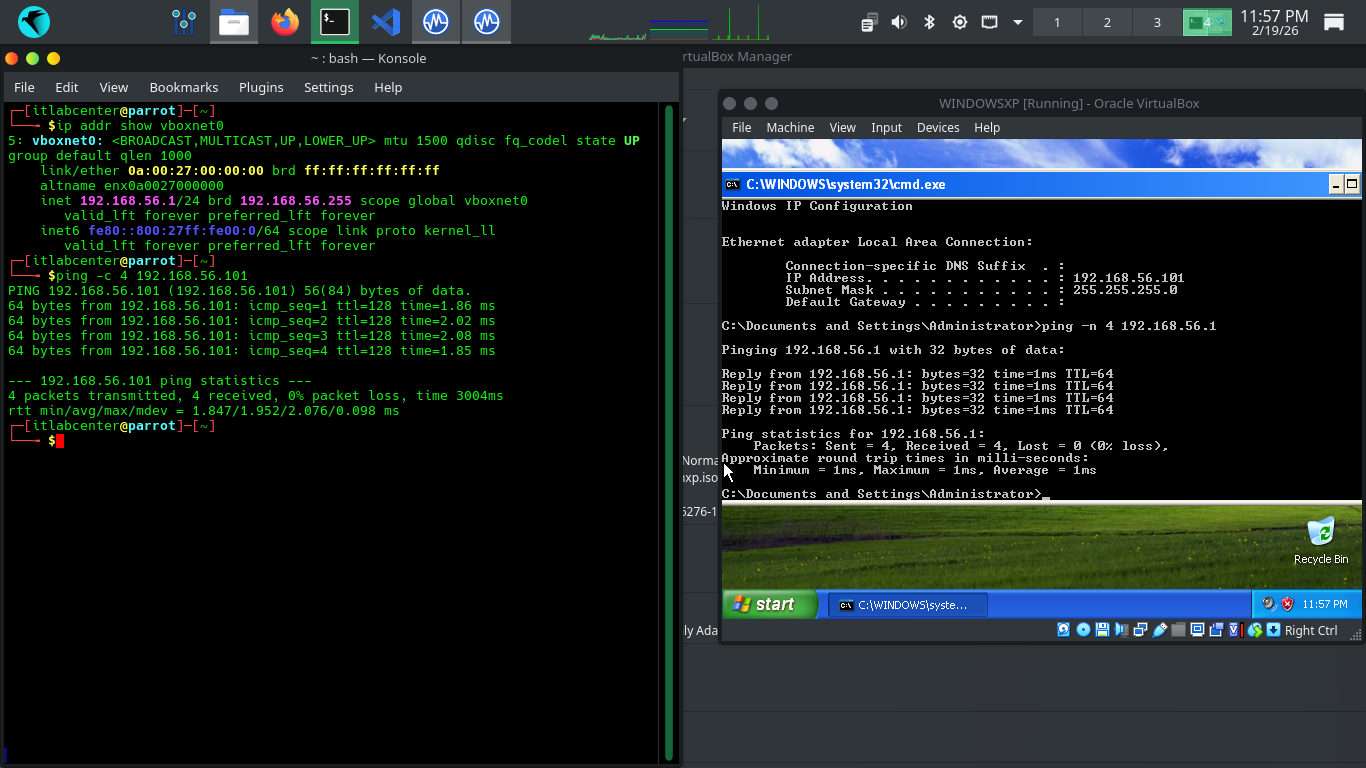Screen dimensions: 1366x768
Task: Toggle volume via speaker tray icon
Action: [x=899, y=22]
